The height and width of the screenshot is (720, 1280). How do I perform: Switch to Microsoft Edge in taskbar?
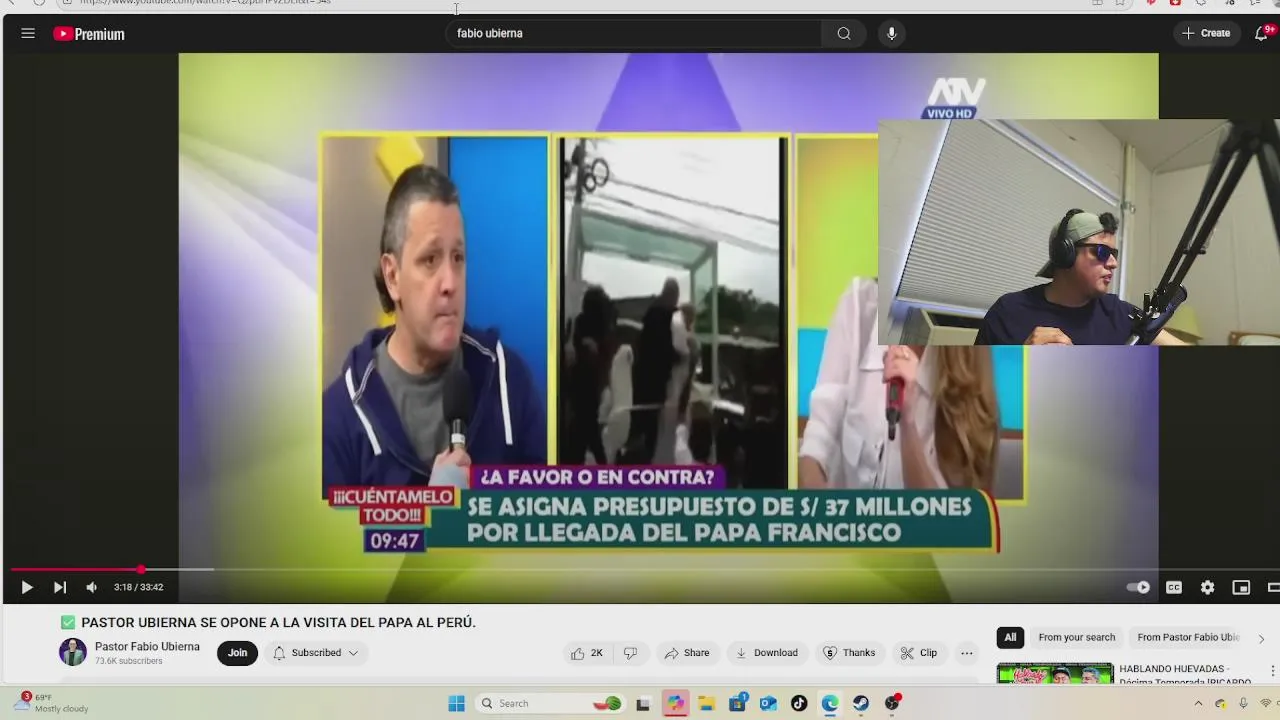[x=830, y=704]
